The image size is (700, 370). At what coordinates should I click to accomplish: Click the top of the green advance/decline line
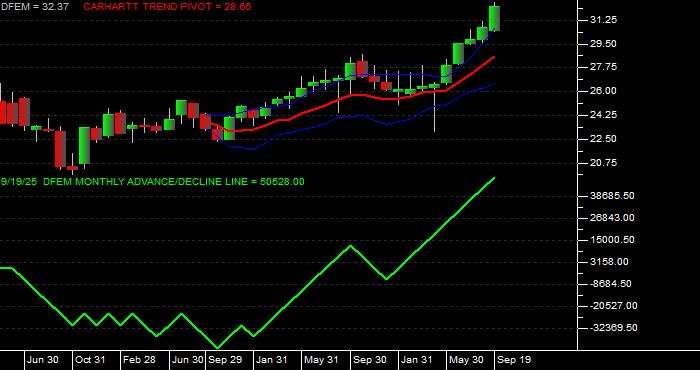494,178
